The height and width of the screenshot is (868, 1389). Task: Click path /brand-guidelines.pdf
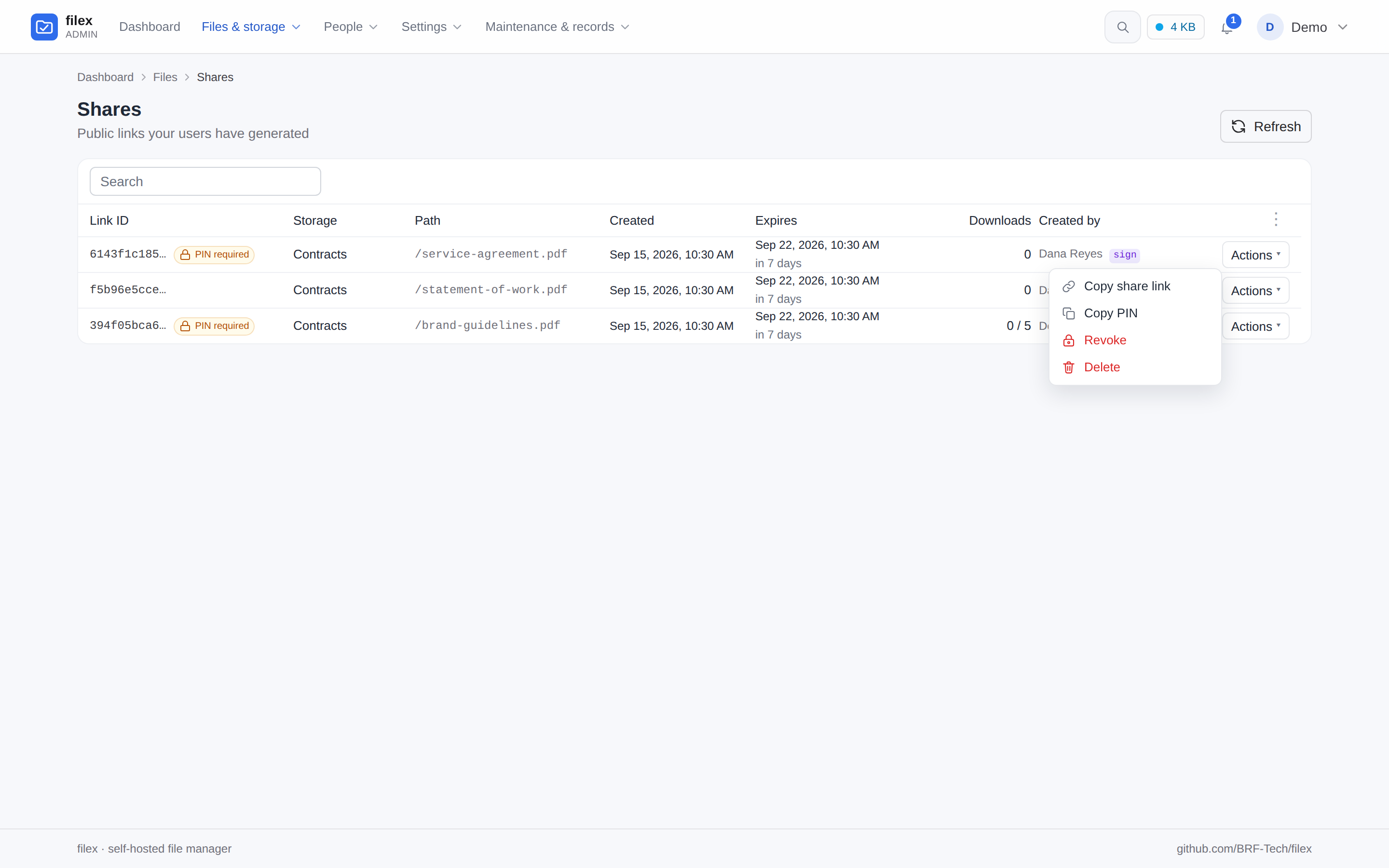487,325
